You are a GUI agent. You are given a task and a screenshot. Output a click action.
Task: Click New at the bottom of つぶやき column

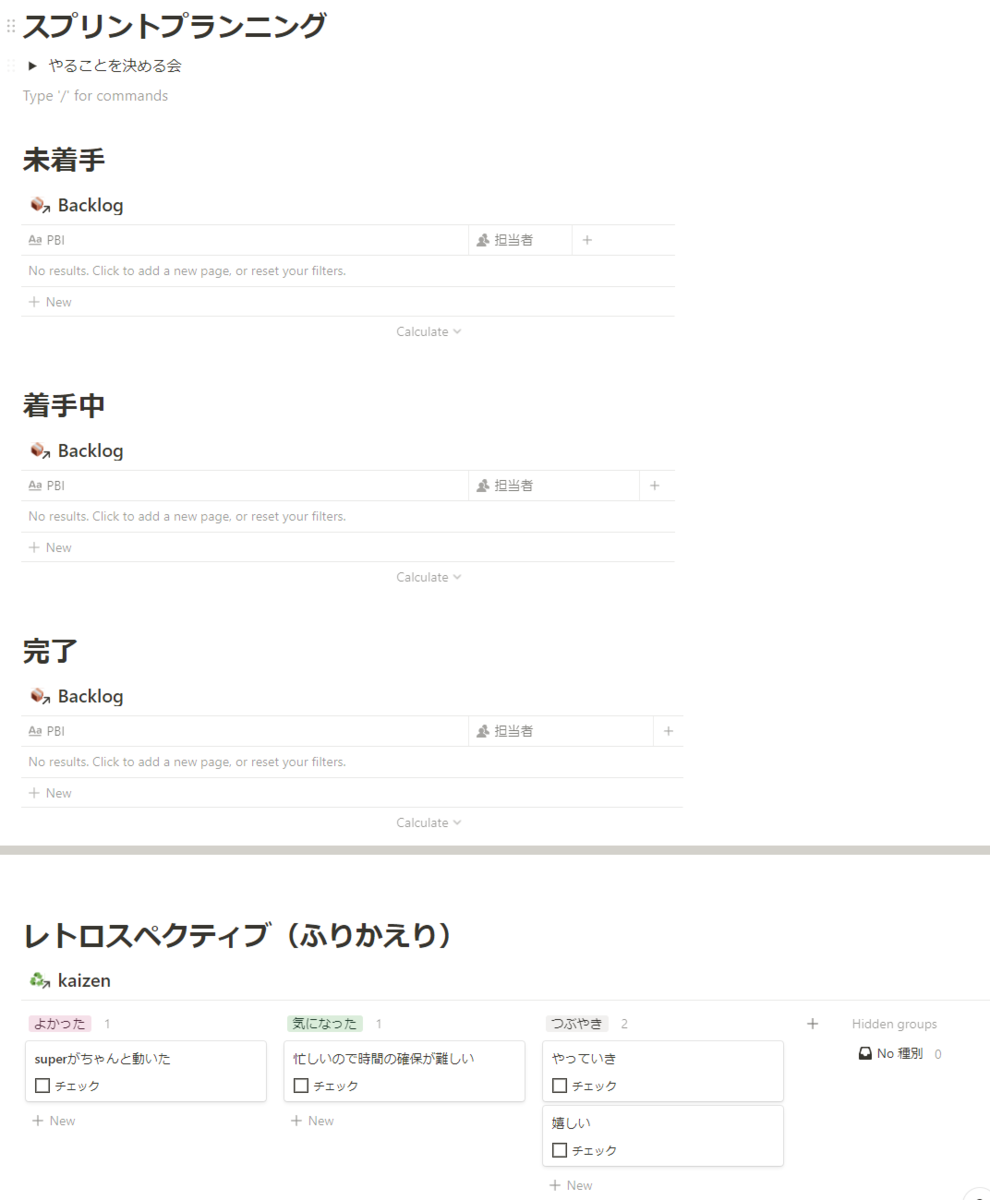click(571, 1185)
